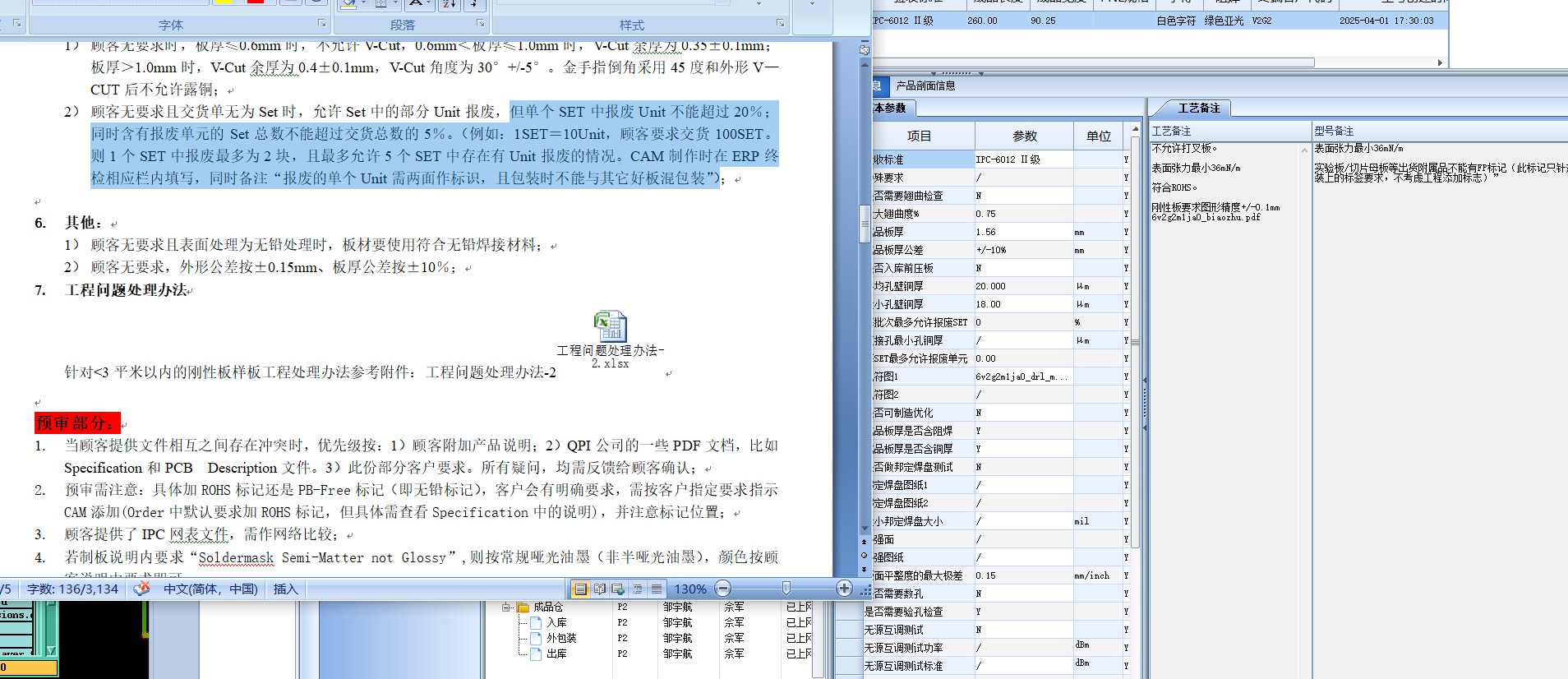This screenshot has height=679, width=1568.
Task: Toggle the ruler icon above Word scrollbar
Action: (864, 49)
